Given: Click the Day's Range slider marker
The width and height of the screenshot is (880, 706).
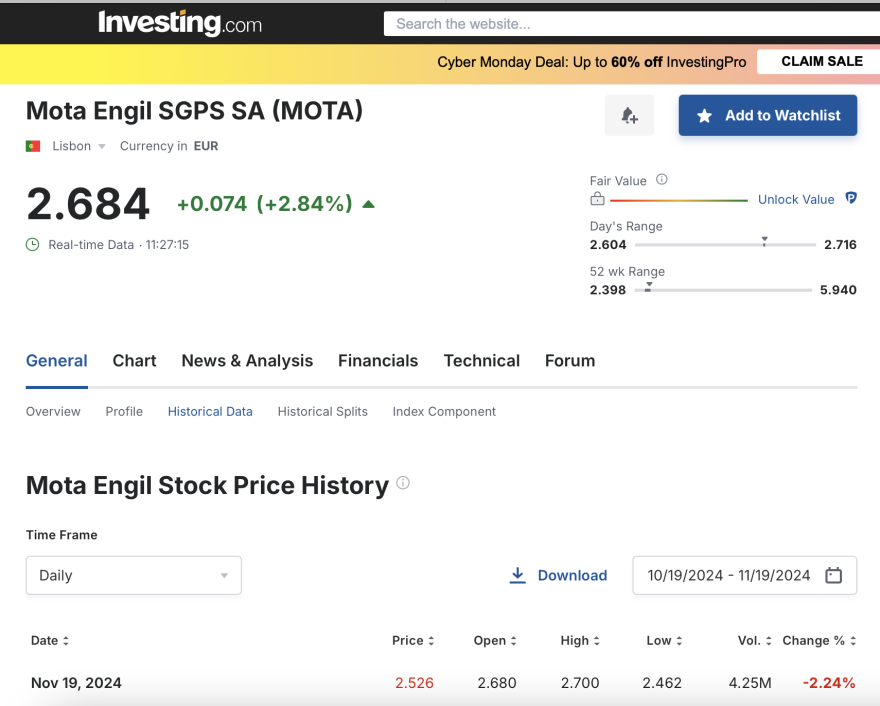Looking at the screenshot, I should (764, 242).
